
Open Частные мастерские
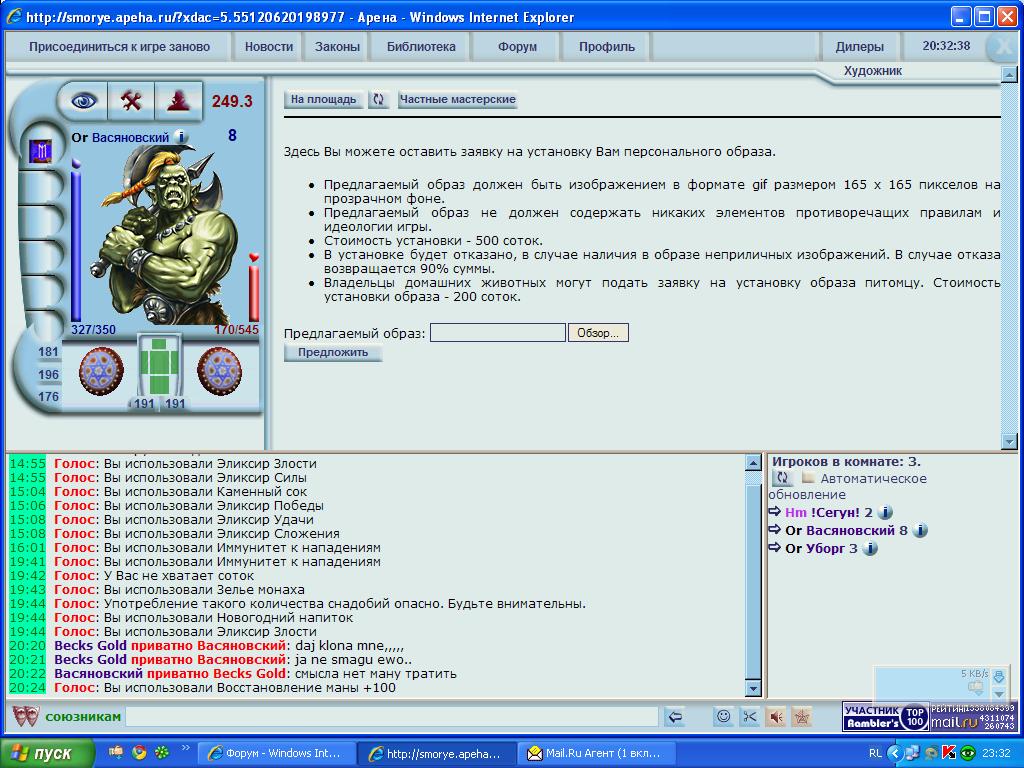tap(457, 99)
